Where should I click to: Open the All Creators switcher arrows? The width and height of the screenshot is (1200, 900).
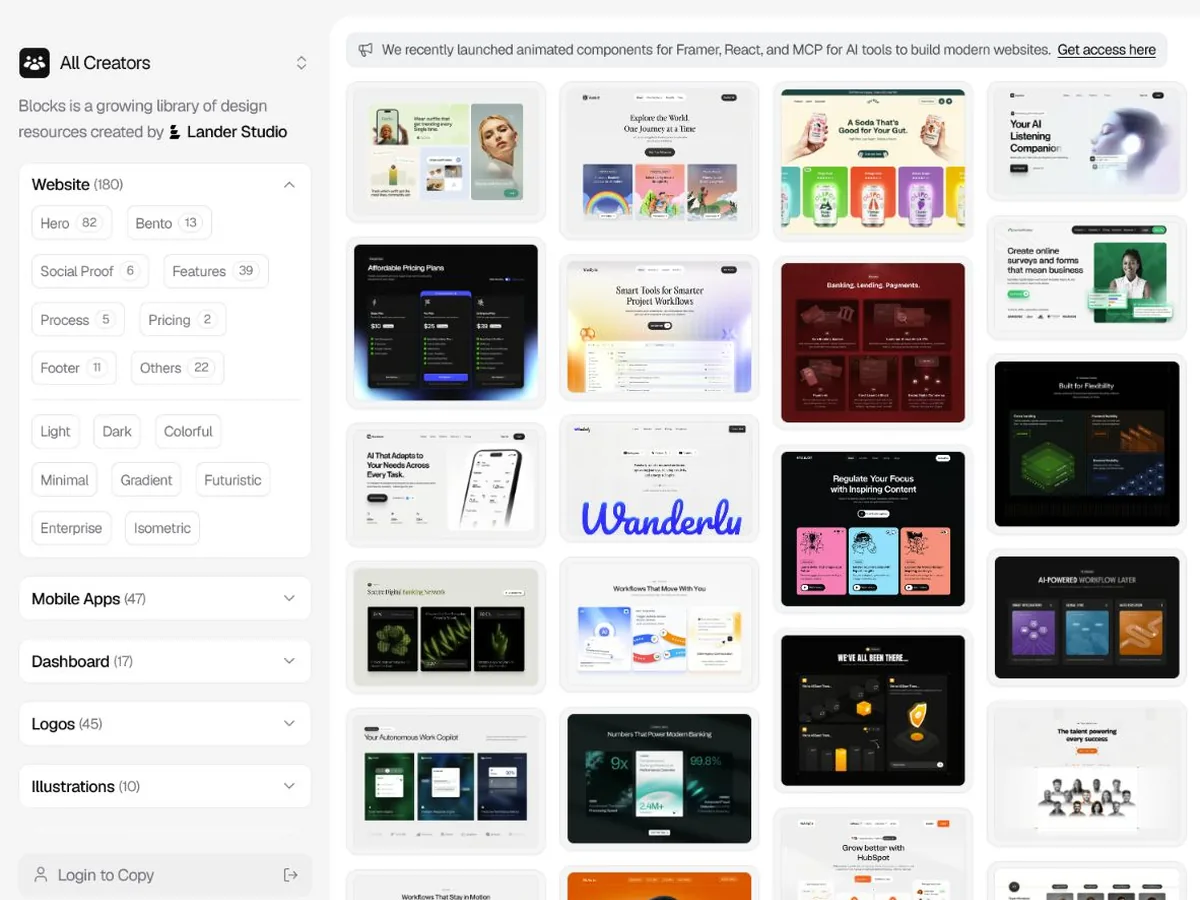pyautogui.click(x=301, y=63)
